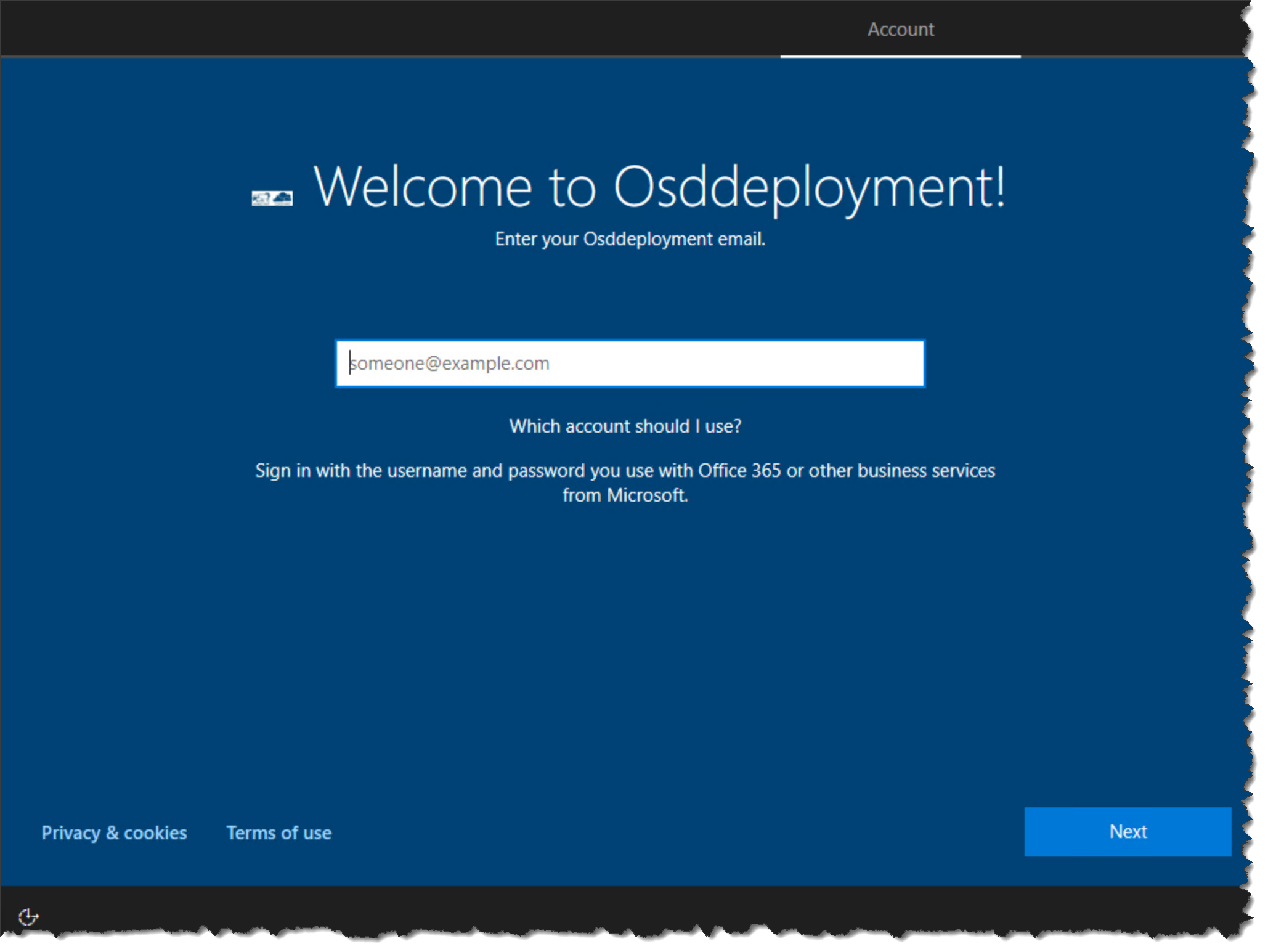Click the word 'Osddeployment!' in the title

pos(808,187)
